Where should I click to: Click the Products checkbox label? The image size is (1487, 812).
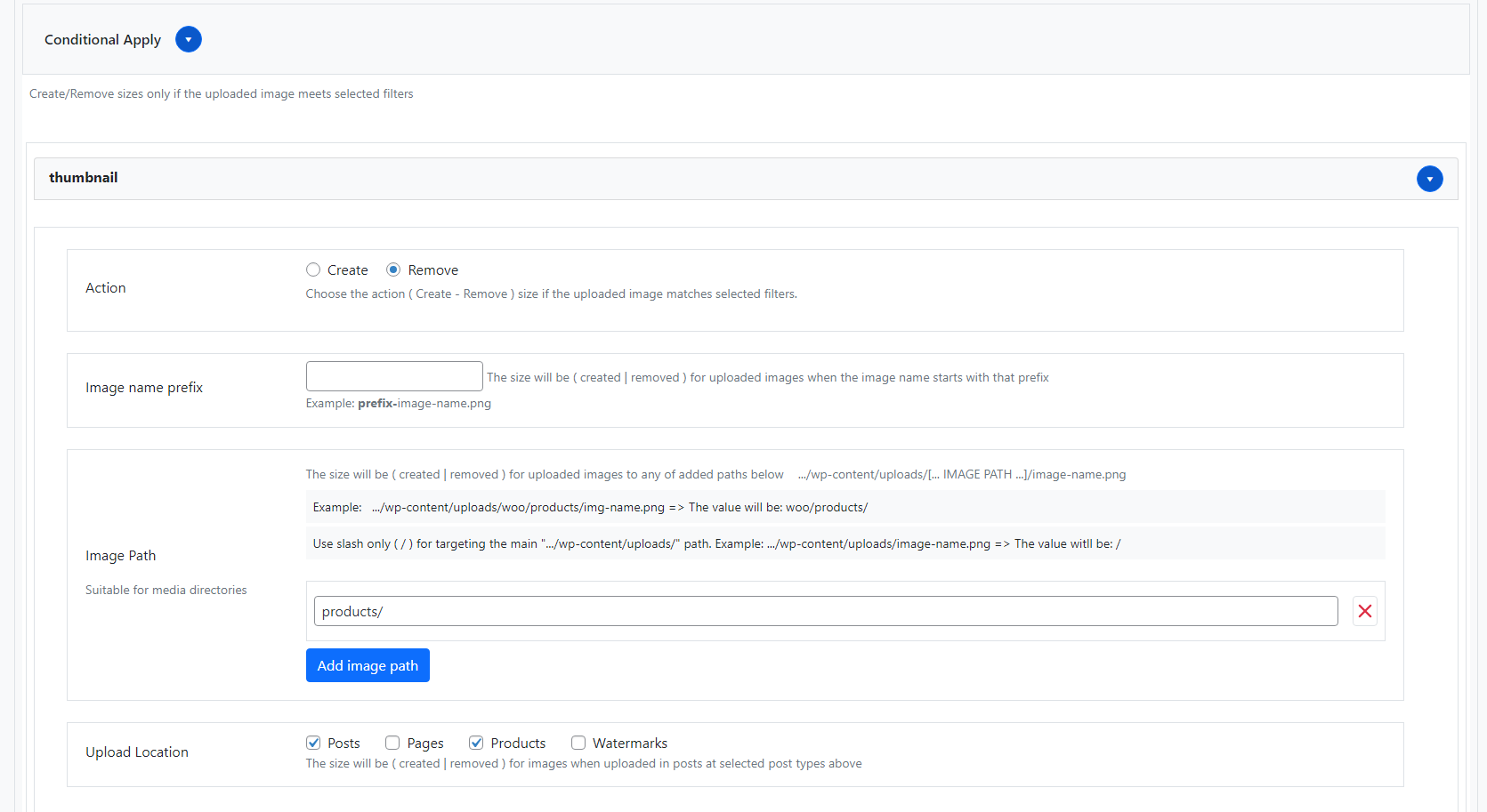click(518, 744)
